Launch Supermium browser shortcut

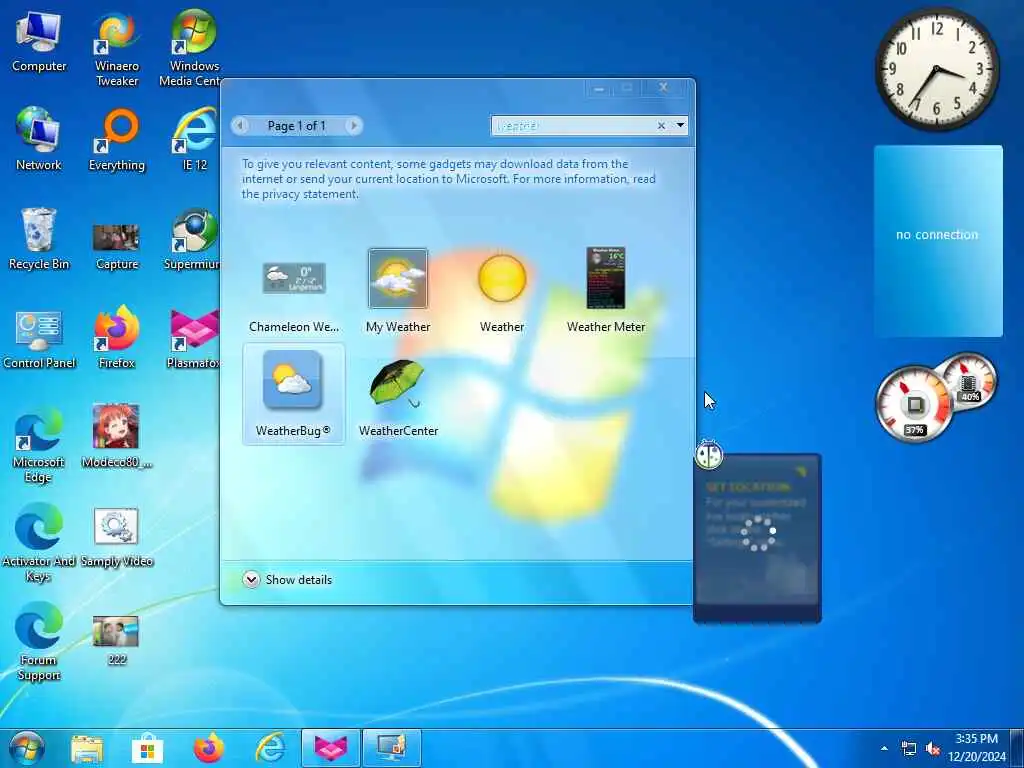[192, 238]
